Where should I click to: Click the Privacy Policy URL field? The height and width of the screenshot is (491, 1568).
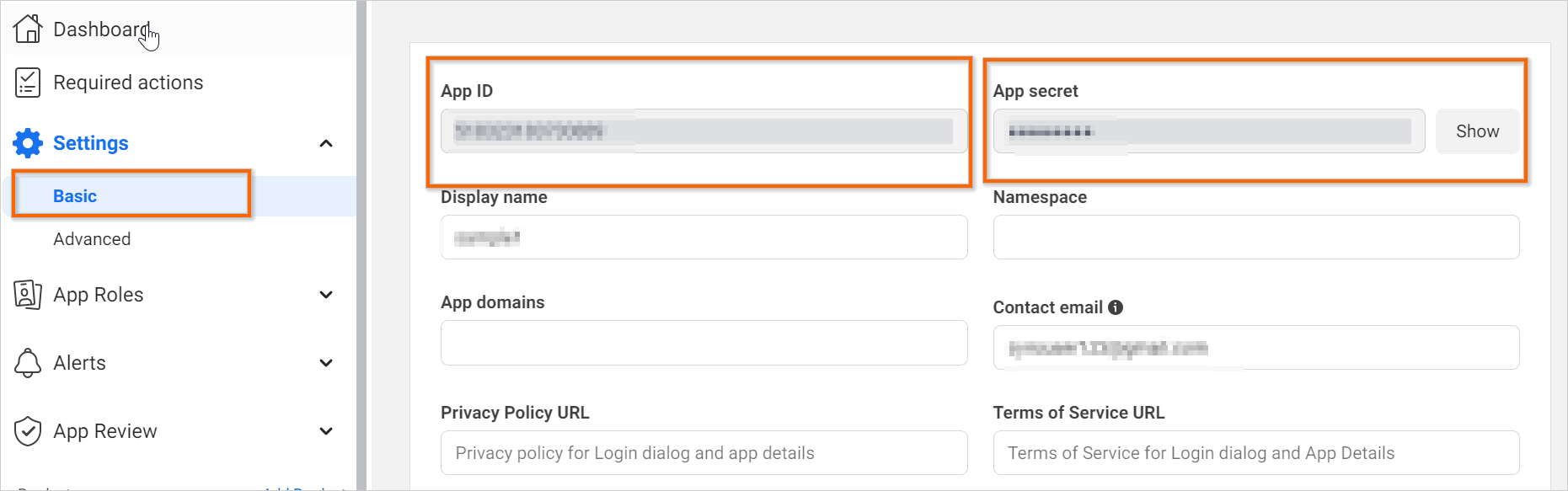pyautogui.click(x=704, y=453)
